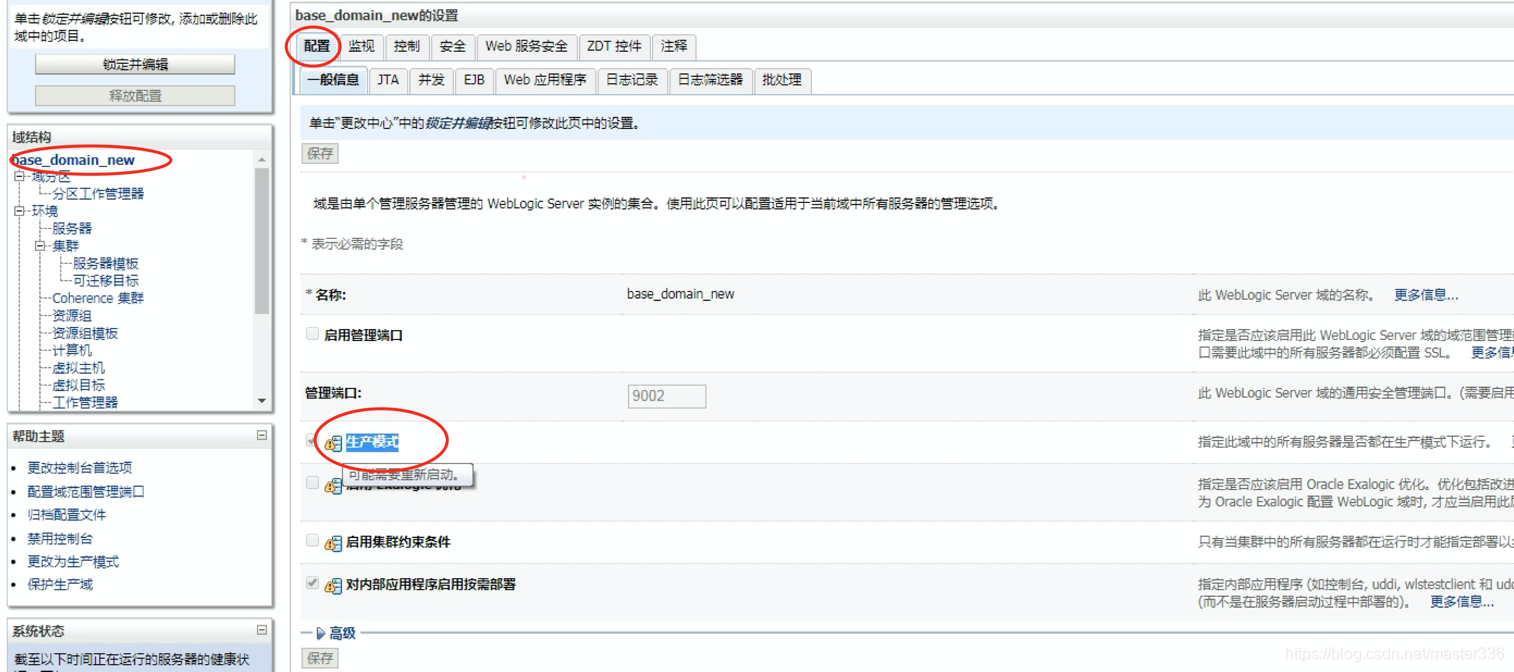Image resolution: width=1514 pixels, height=672 pixels.
Task: Open 虚拟主机 in the domain tree
Action: 79,368
